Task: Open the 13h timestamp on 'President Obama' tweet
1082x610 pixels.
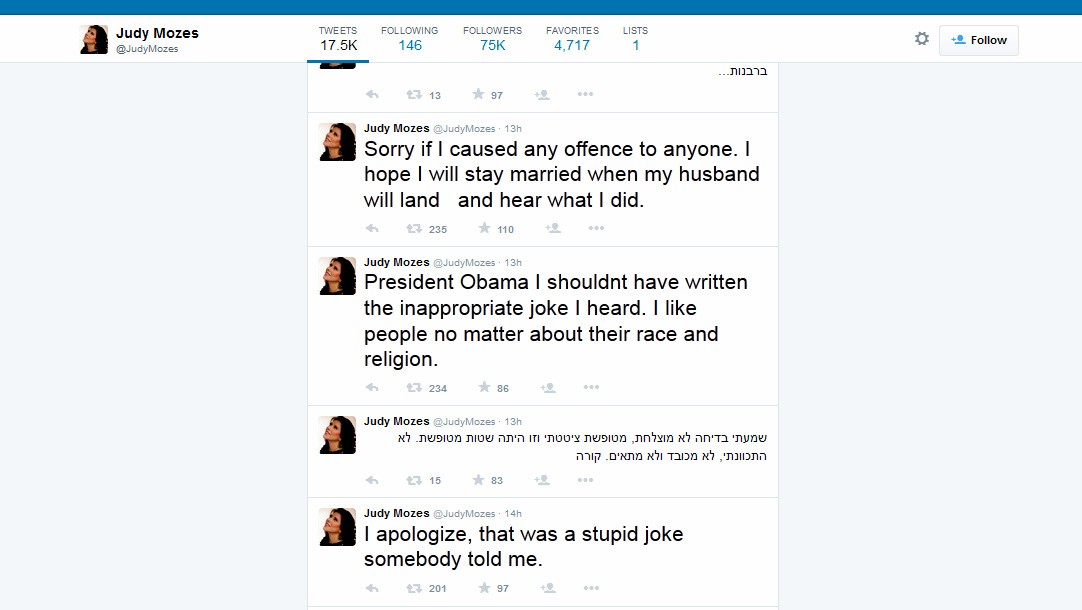Action: pos(513,262)
